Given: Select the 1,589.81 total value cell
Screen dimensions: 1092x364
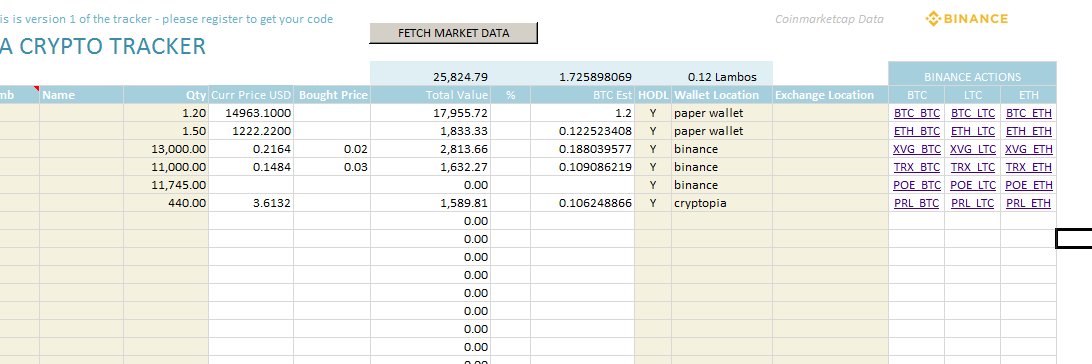Looking at the screenshot, I should tap(430, 203).
